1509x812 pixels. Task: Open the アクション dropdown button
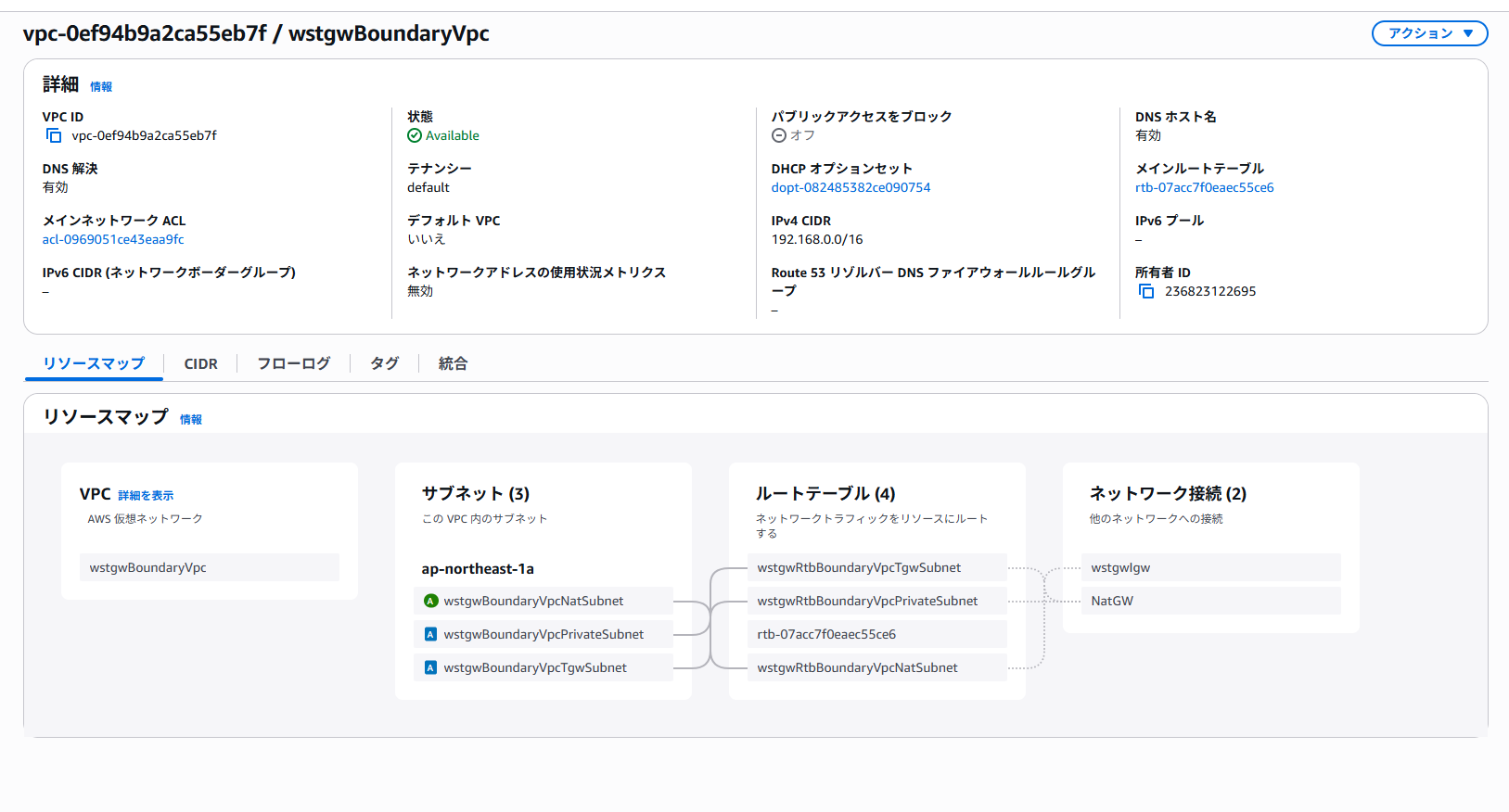(1429, 33)
